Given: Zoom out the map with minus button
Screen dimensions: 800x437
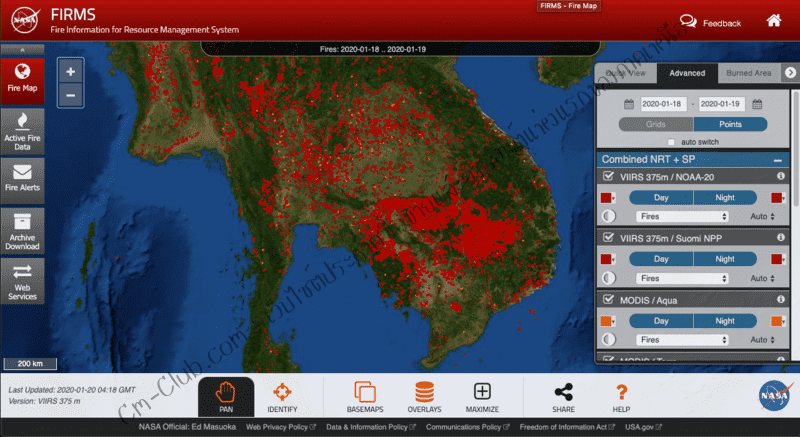Looking at the screenshot, I should (70, 95).
